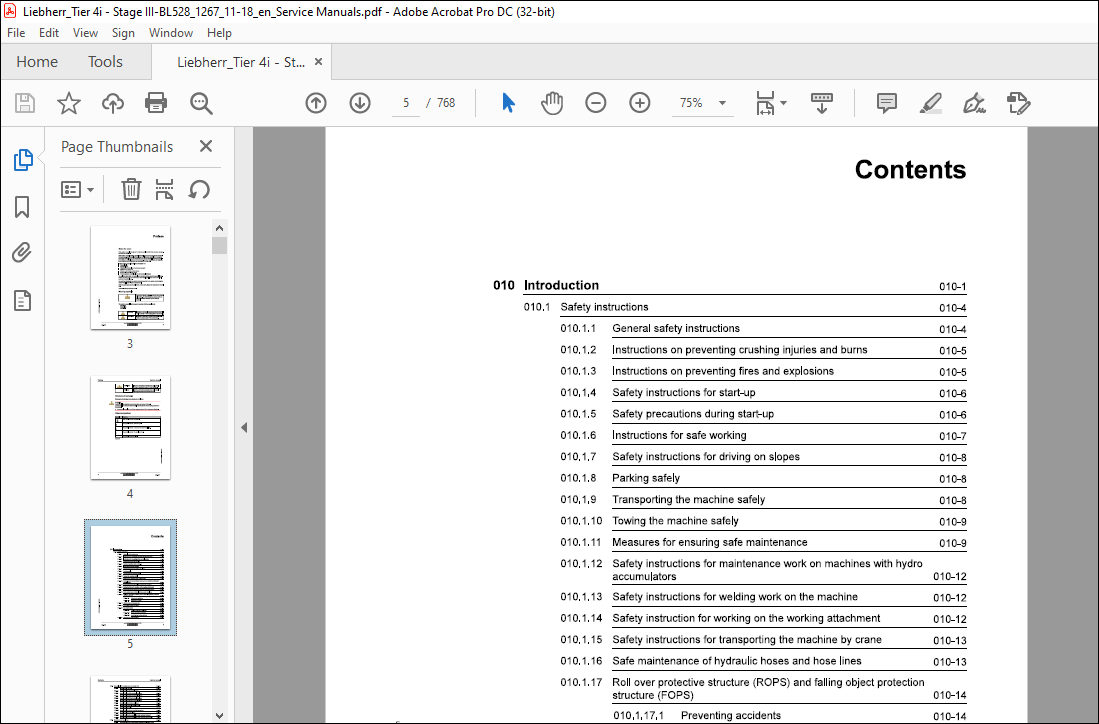The width and height of the screenshot is (1099, 724).
Task: Print the document
Action: click(x=156, y=103)
